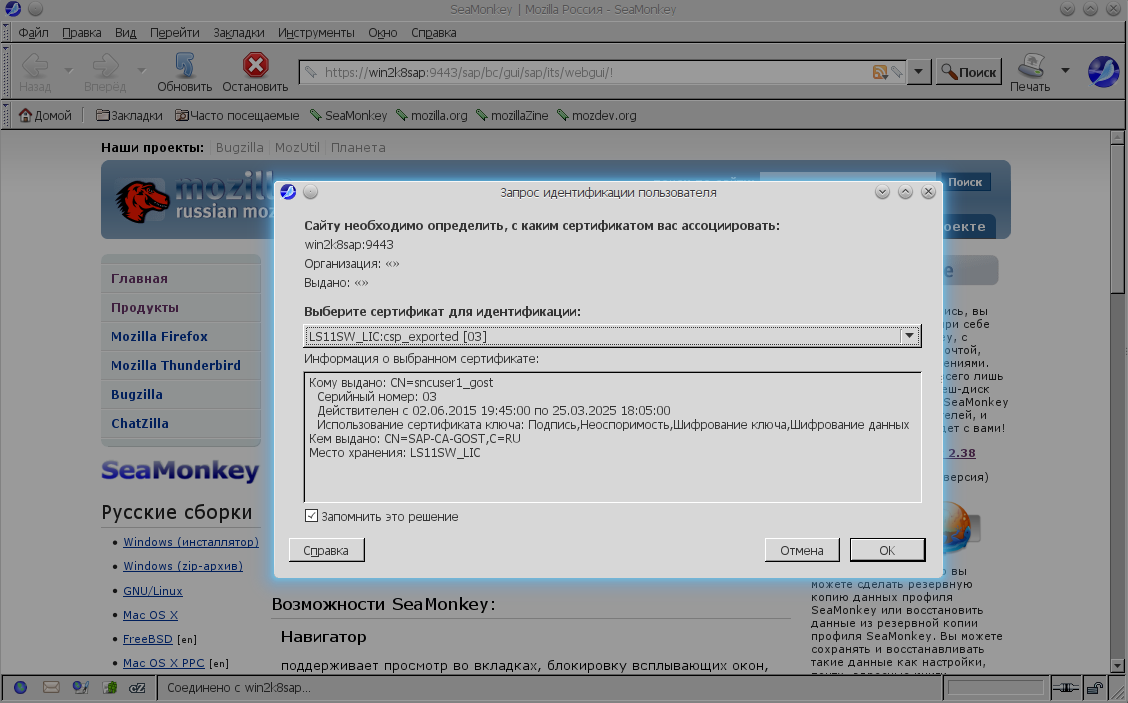Open the dropdown arrow beside Печать
Screen dimensions: 1128x703
(1065, 70)
